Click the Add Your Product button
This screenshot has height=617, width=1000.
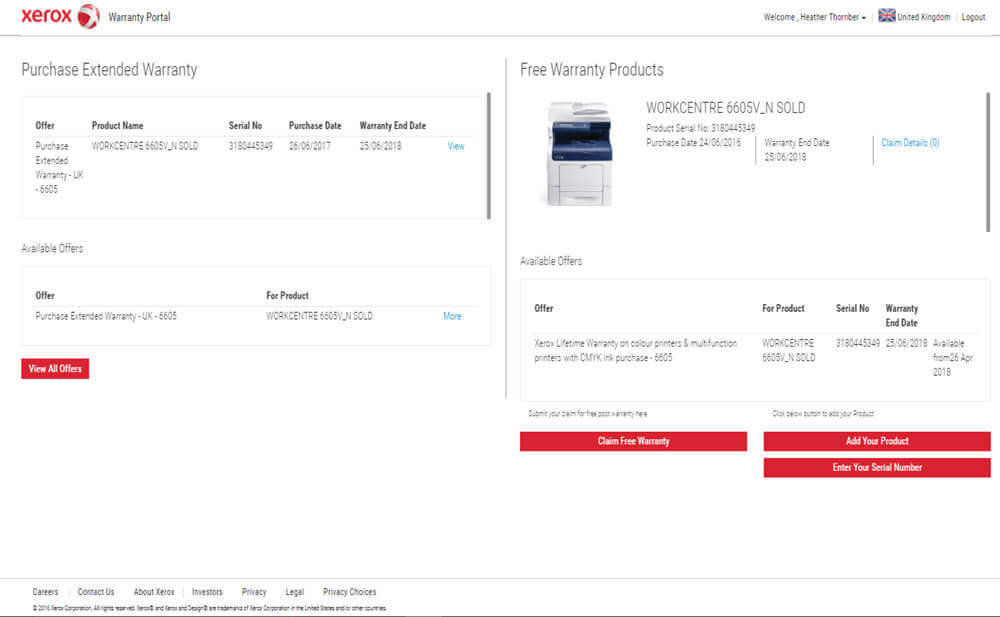(877, 441)
